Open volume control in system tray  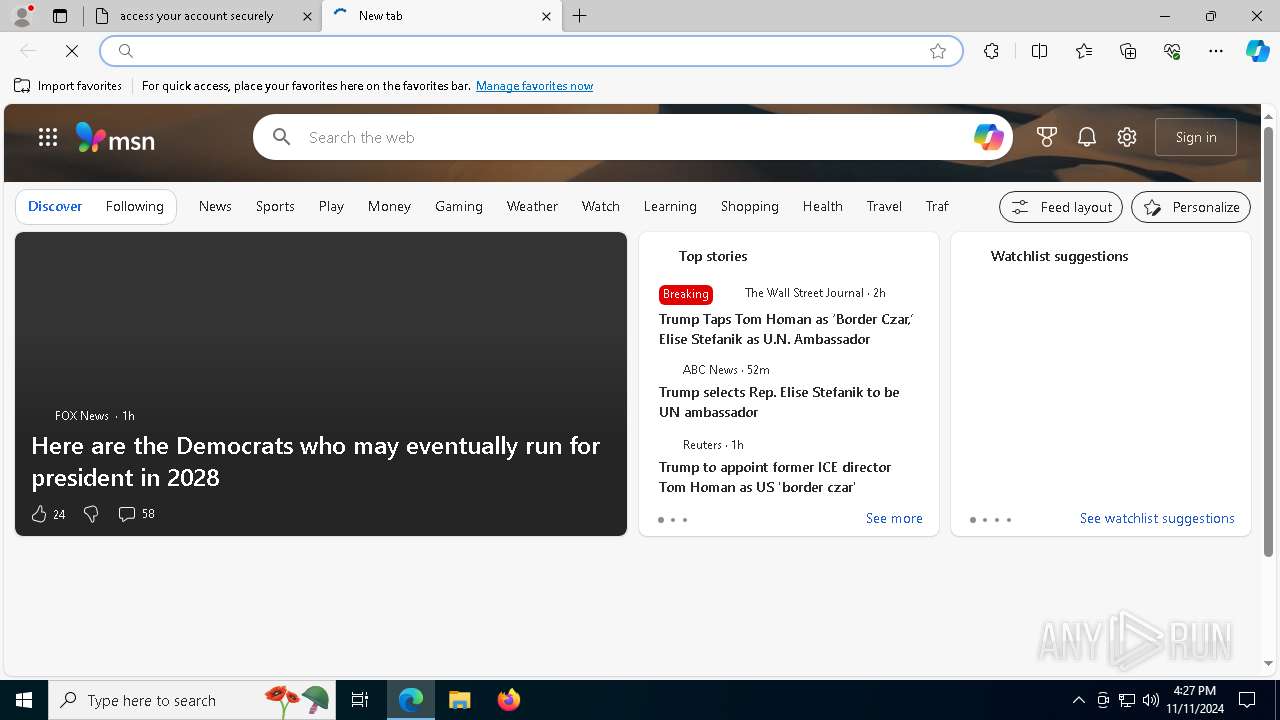[1150, 700]
